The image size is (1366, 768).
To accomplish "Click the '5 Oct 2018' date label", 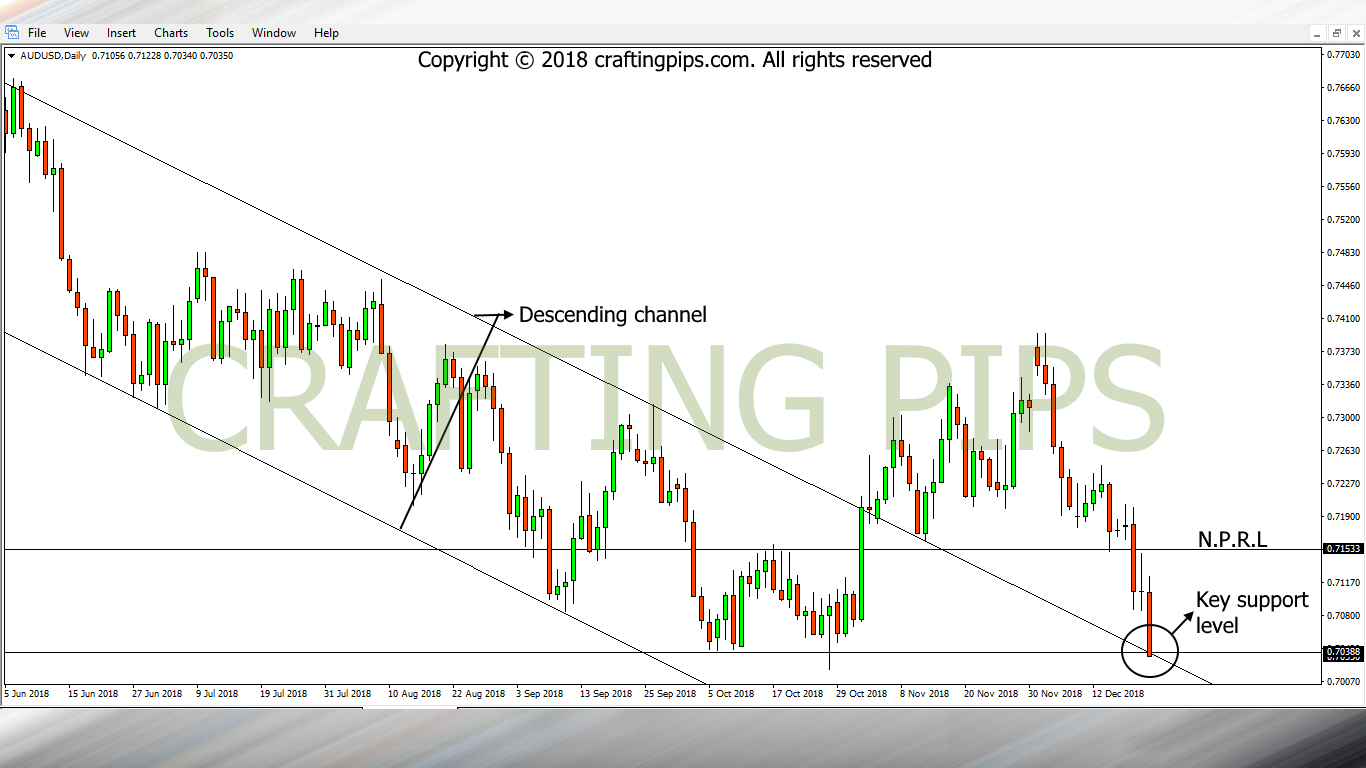I will point(731,692).
